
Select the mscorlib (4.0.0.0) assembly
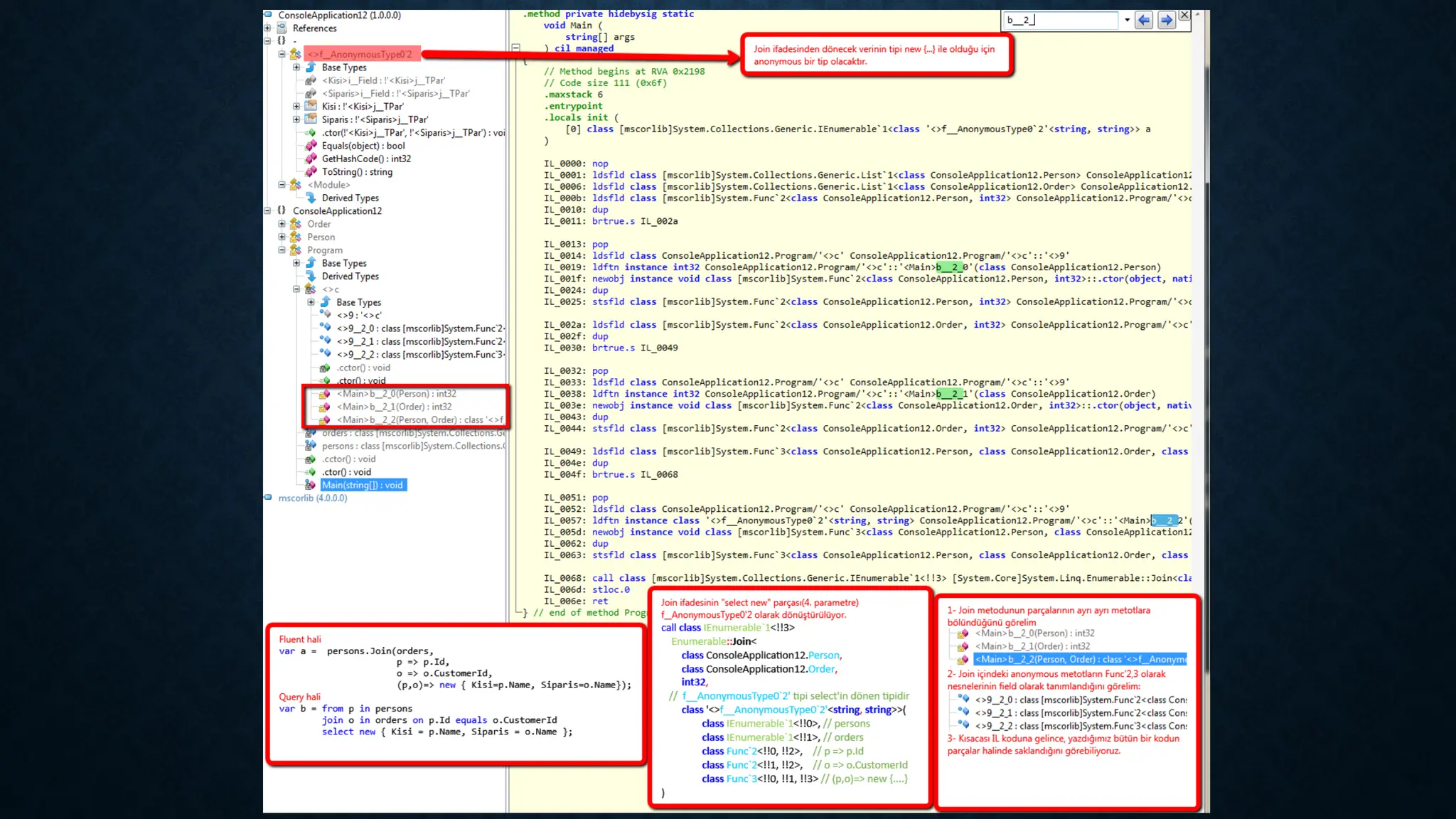313,498
